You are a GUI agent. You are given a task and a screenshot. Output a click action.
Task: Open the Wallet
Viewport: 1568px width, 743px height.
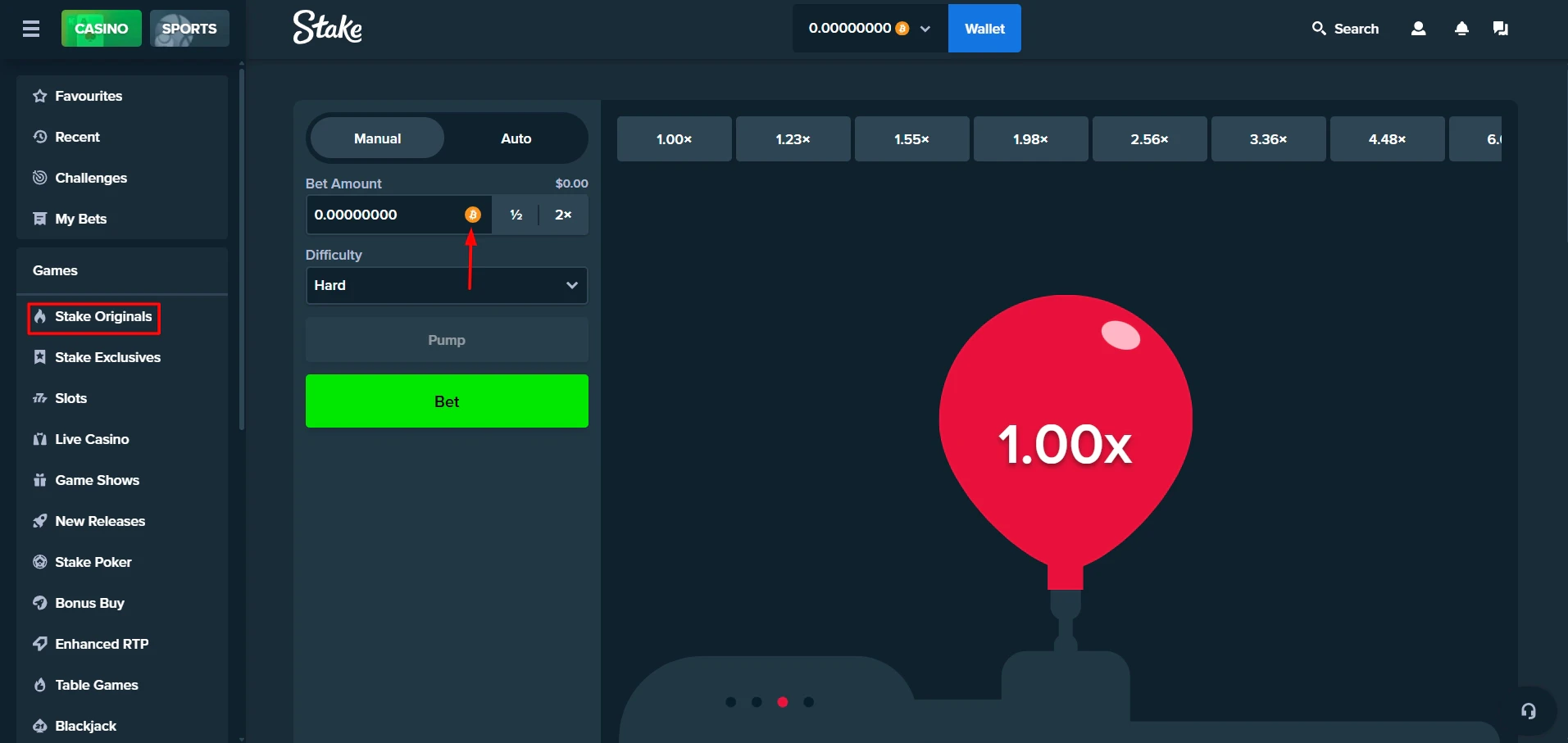(984, 29)
